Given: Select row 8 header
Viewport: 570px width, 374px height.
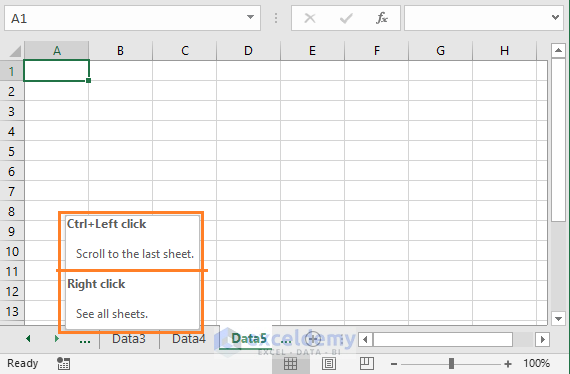Looking at the screenshot, I should (x=12, y=211).
